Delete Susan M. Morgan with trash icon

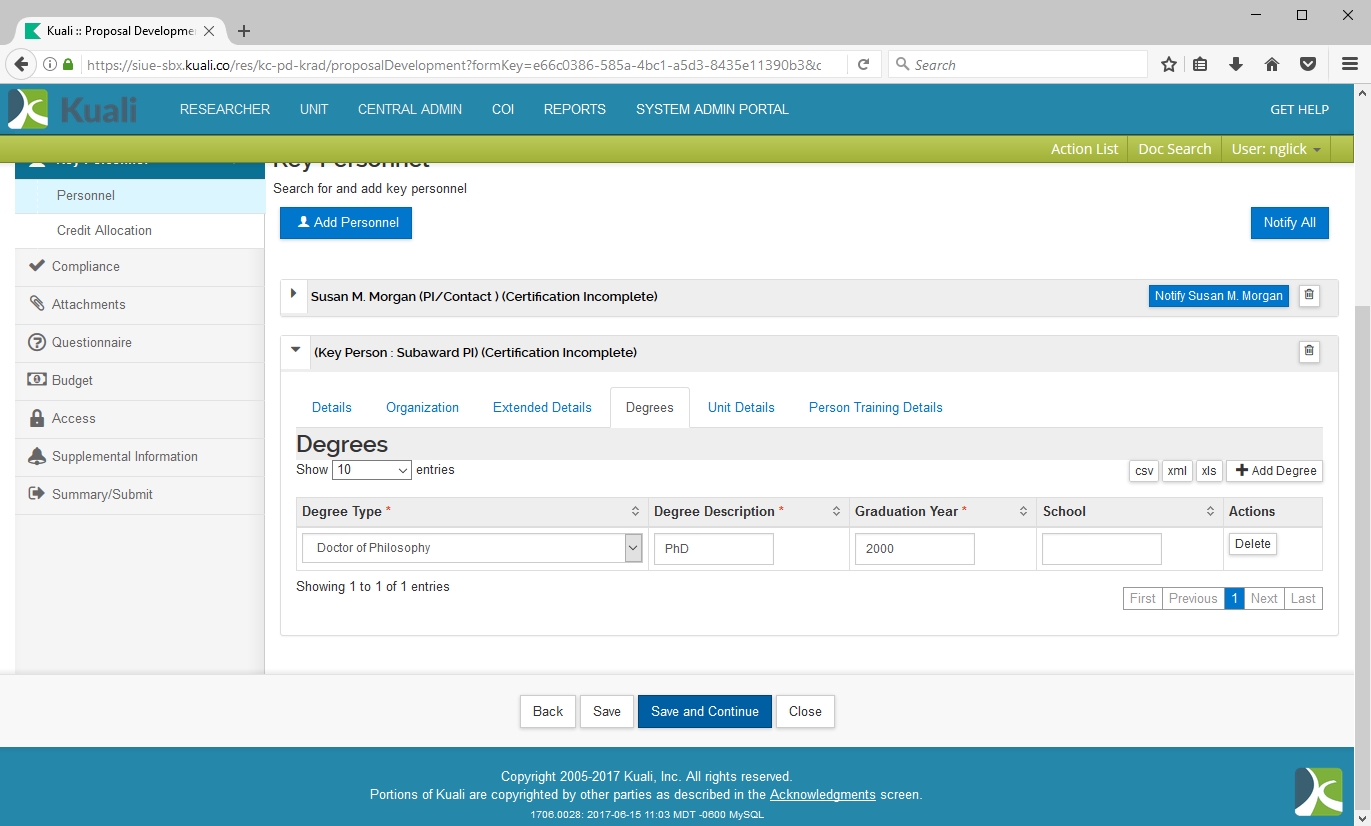[x=1309, y=296]
